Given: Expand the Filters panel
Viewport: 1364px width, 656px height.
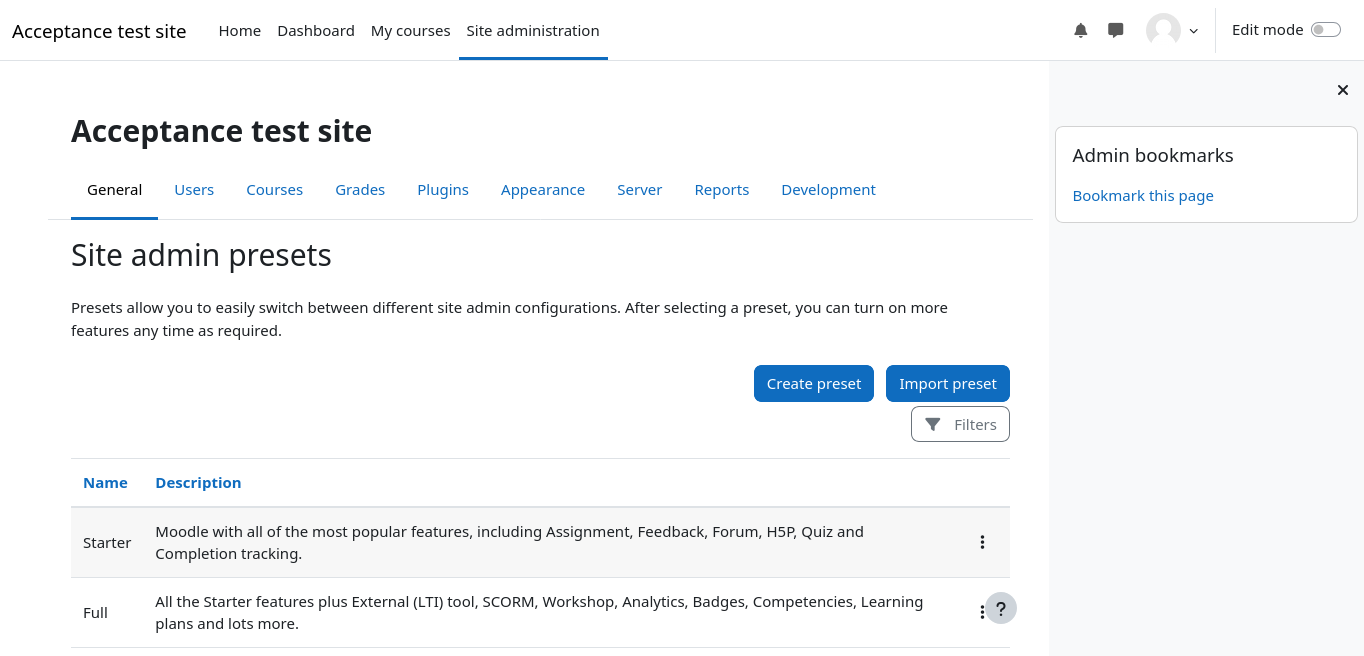Looking at the screenshot, I should [x=960, y=424].
